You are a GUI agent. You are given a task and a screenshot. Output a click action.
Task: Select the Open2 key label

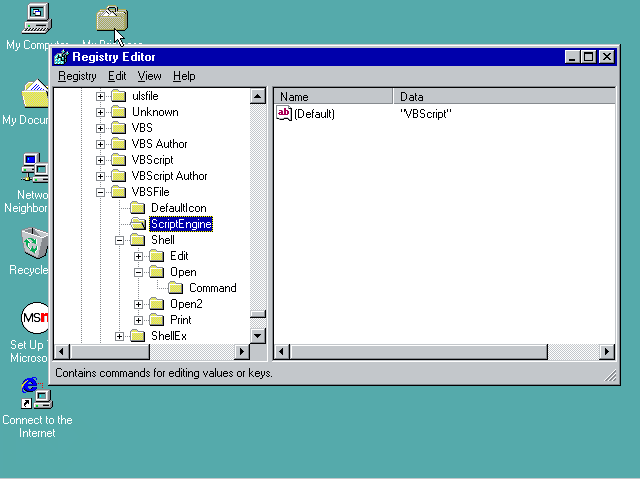[186, 304]
